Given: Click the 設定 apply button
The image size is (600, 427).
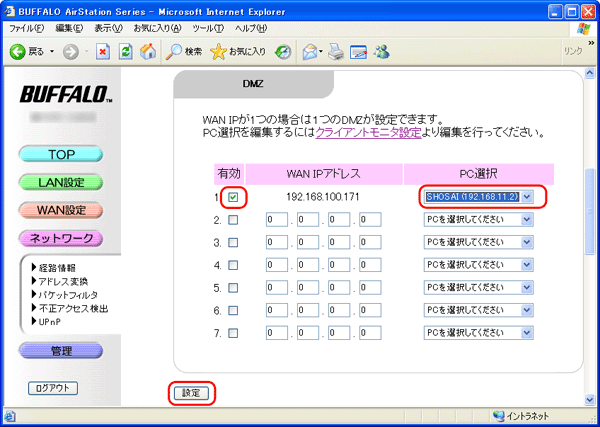Looking at the screenshot, I should click(191, 393).
